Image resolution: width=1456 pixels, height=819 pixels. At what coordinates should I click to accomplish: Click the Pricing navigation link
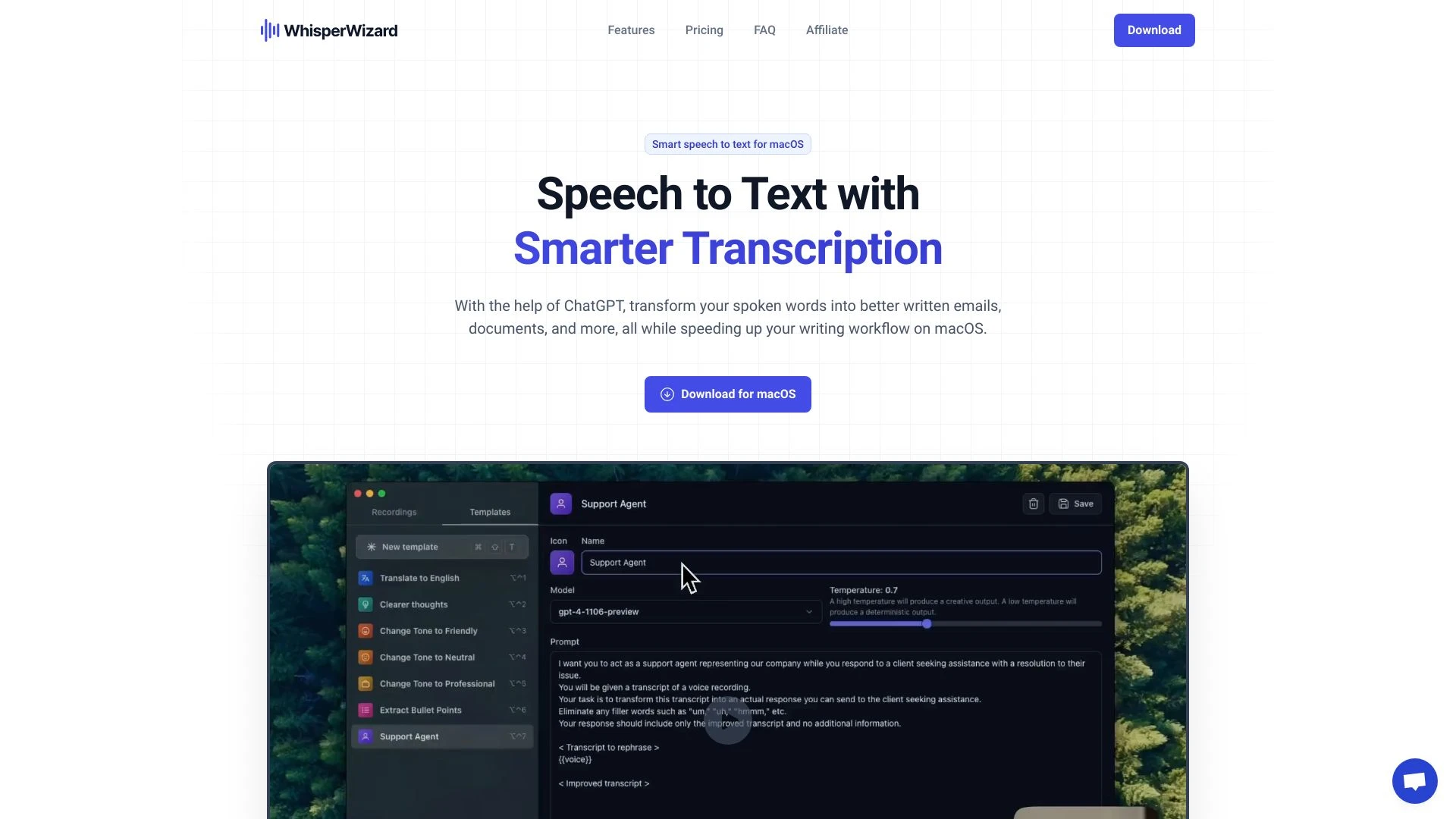click(x=703, y=30)
